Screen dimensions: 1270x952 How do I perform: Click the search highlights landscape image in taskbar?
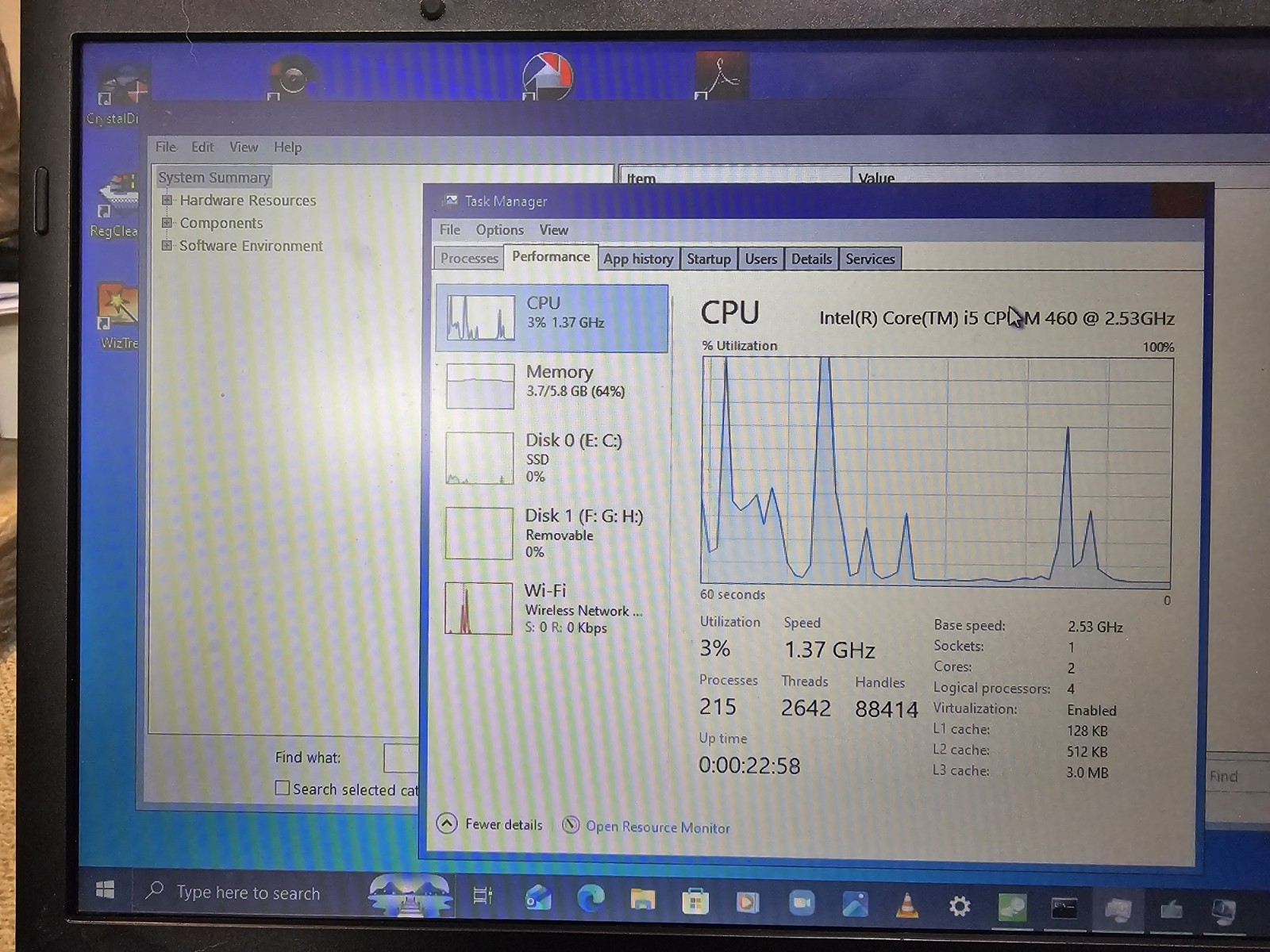[x=410, y=895]
